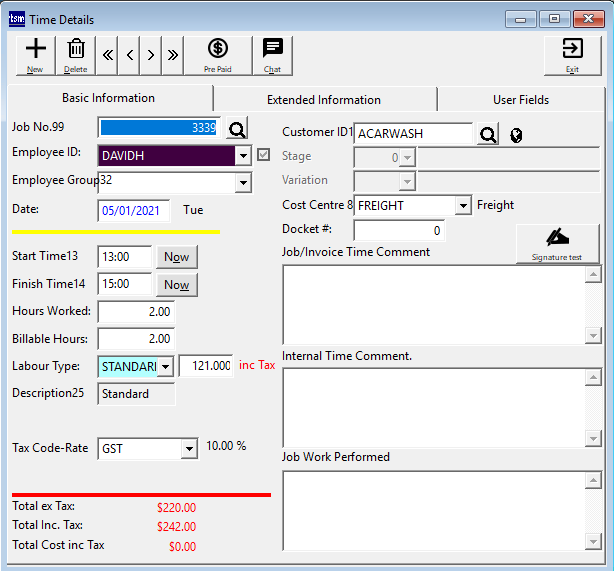Image resolution: width=614 pixels, height=571 pixels.
Task: Open the Chat toolbar icon
Action: pyautogui.click(x=272, y=54)
